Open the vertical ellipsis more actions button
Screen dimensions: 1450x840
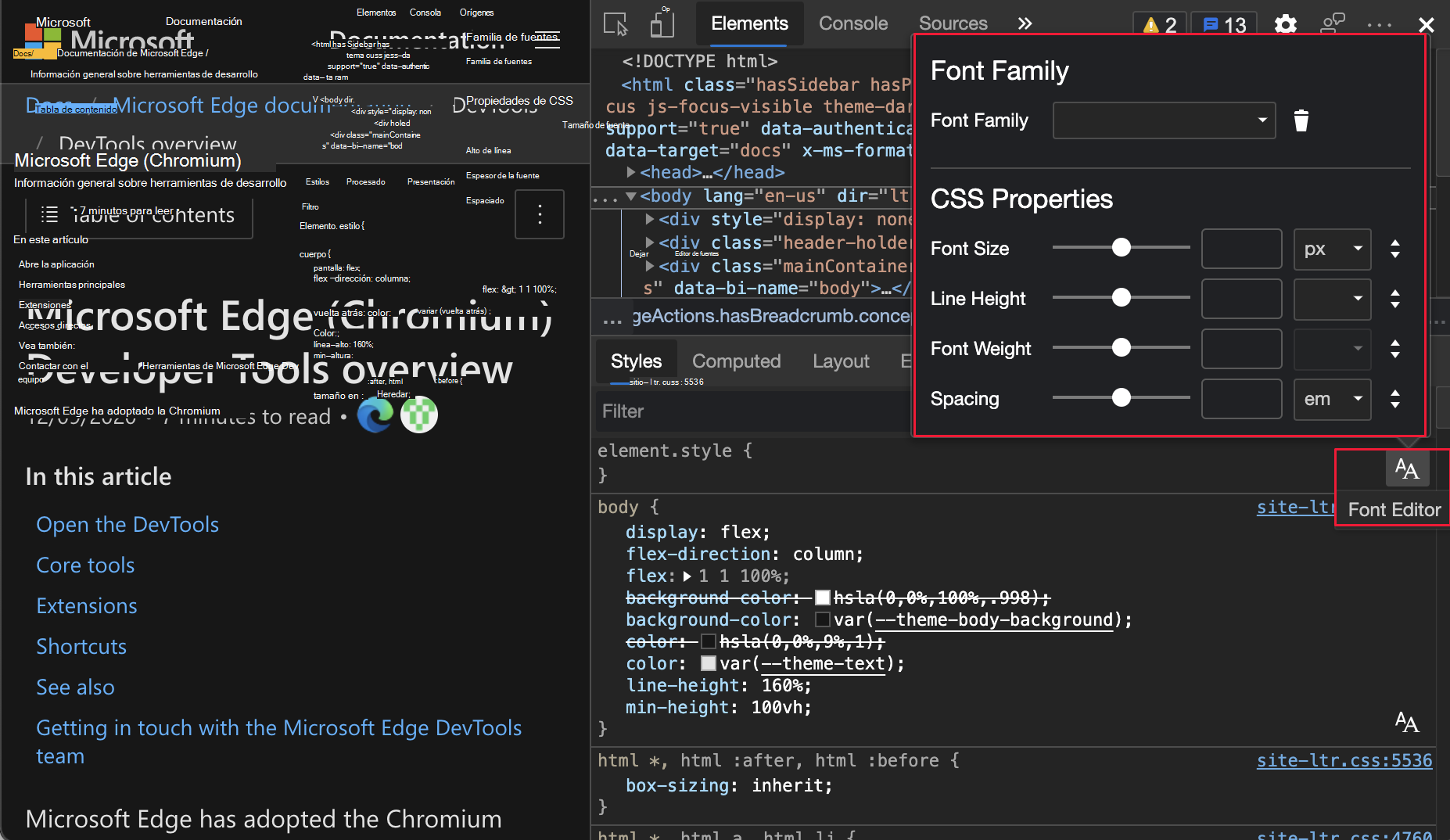click(x=540, y=214)
